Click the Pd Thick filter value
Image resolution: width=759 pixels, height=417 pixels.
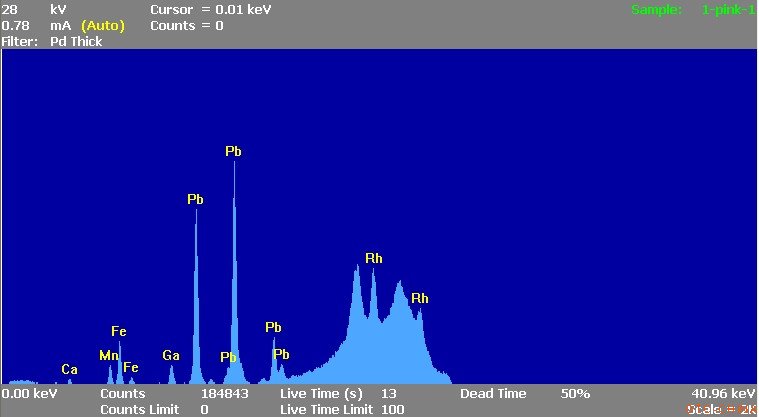click(x=76, y=42)
